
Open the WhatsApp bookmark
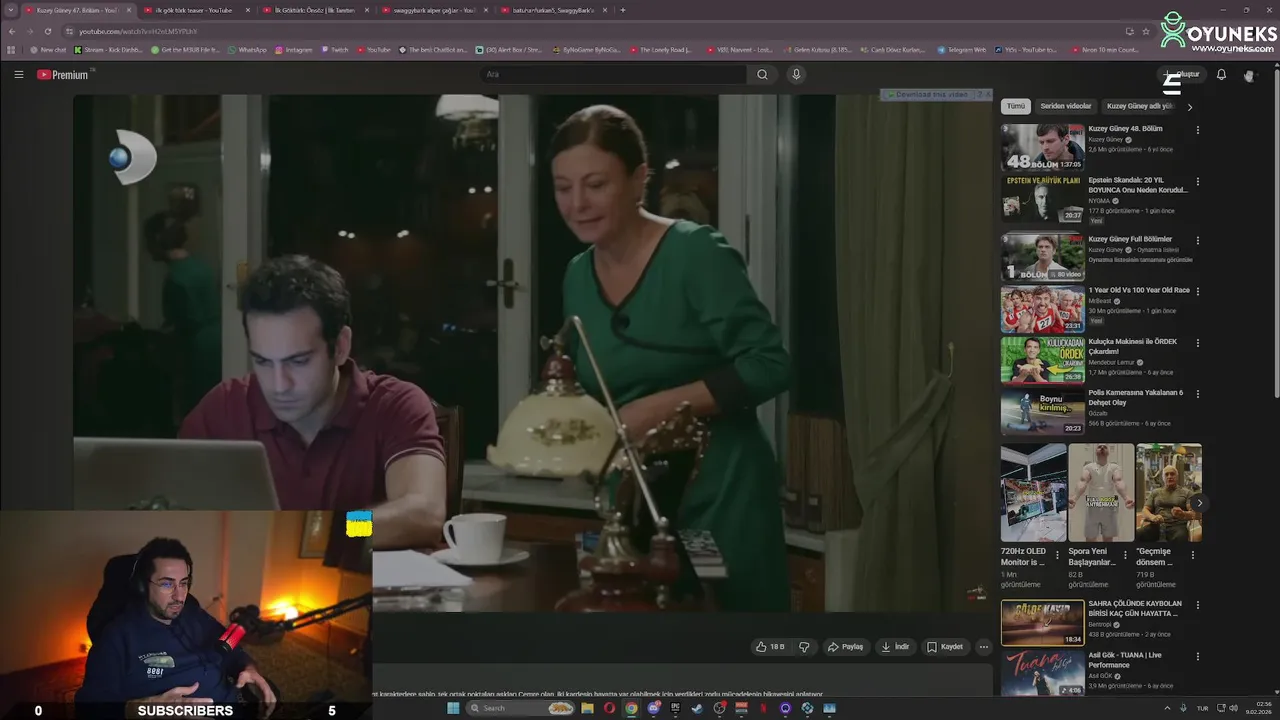(247, 49)
